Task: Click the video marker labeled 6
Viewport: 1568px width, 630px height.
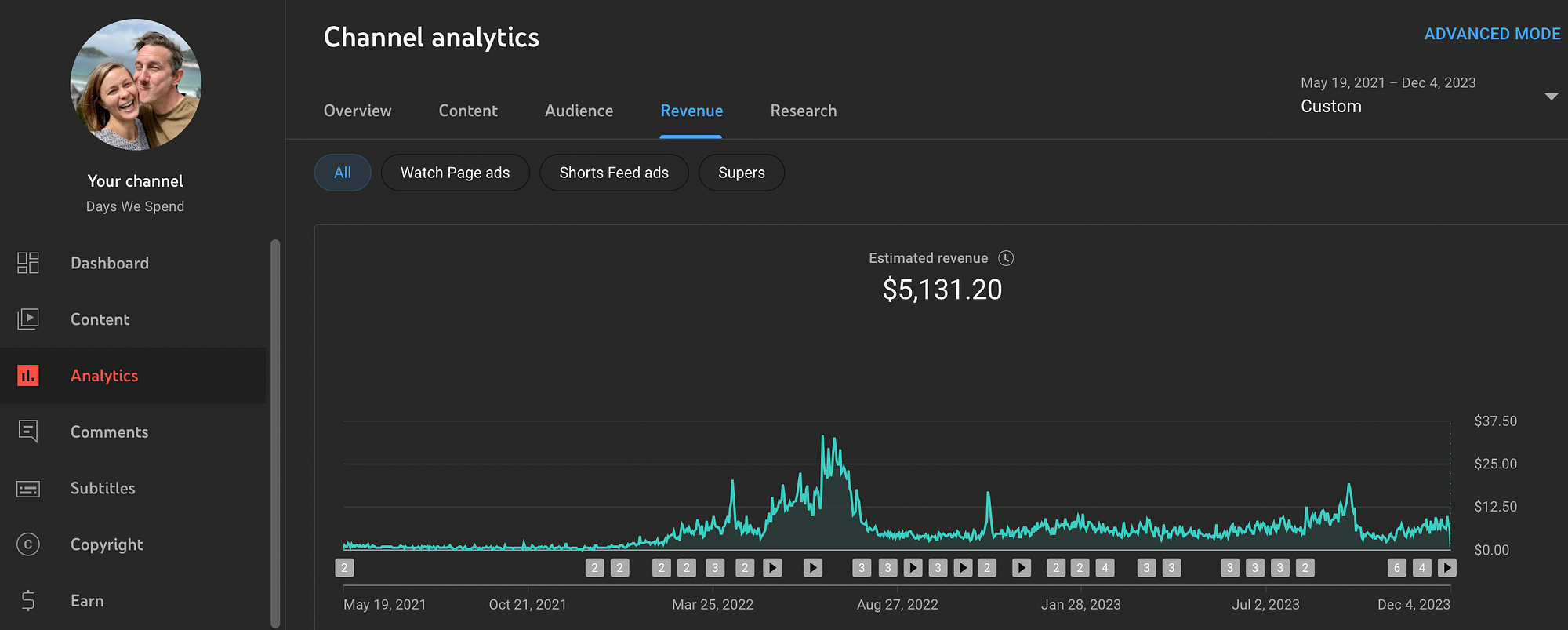Action: pos(1396,567)
